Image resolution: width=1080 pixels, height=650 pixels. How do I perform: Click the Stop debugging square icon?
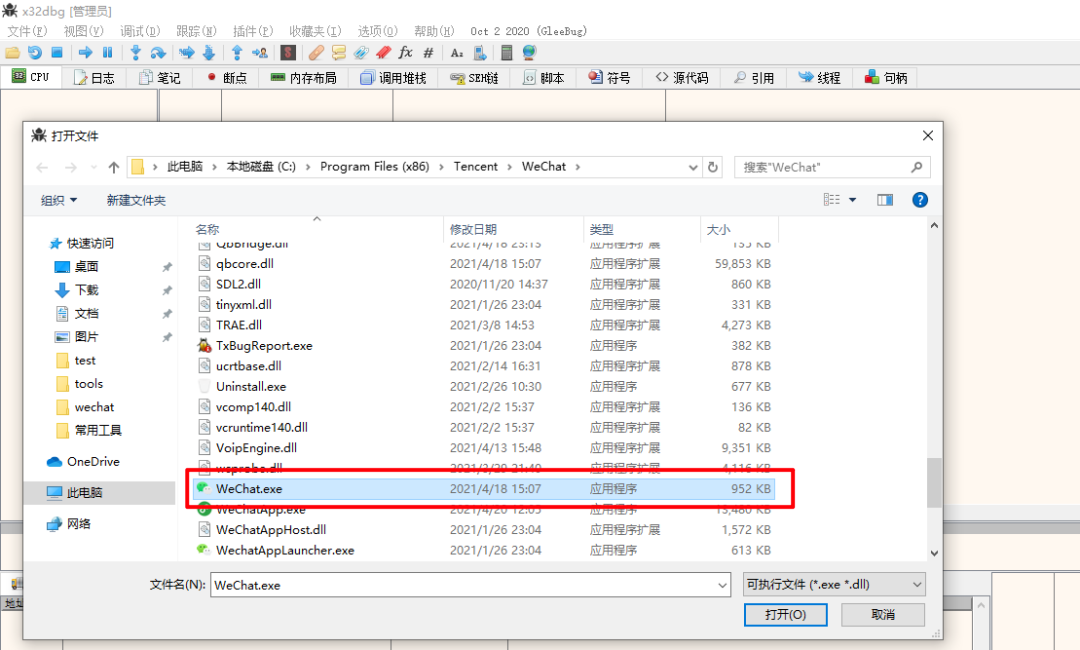pos(57,52)
